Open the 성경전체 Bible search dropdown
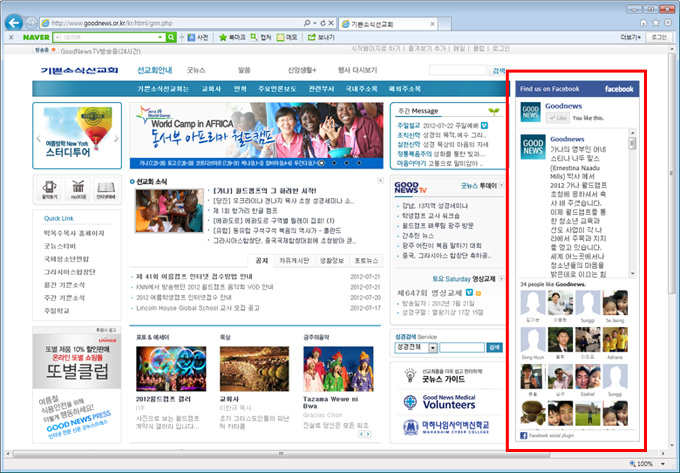The height and width of the screenshot is (473, 680). tap(416, 347)
